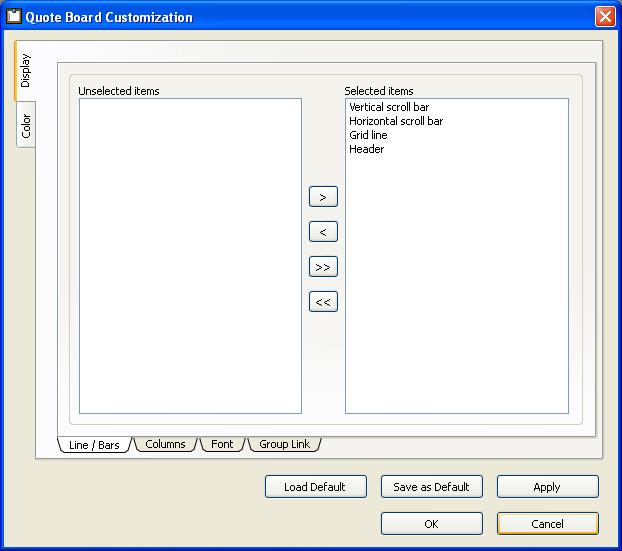This screenshot has height=551, width=622.
Task: Apply the customization changes
Action: [x=547, y=487]
